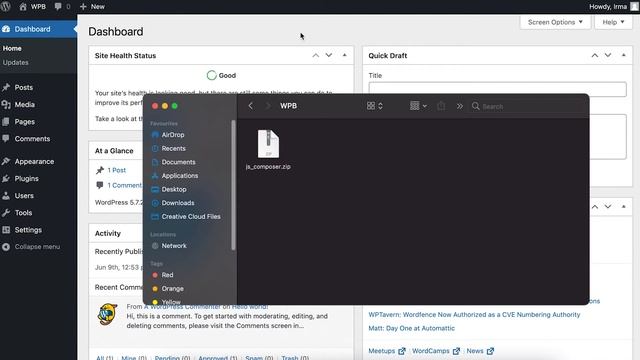Click the Quick Draft Title field
The width and height of the screenshot is (640, 360).
point(497,89)
